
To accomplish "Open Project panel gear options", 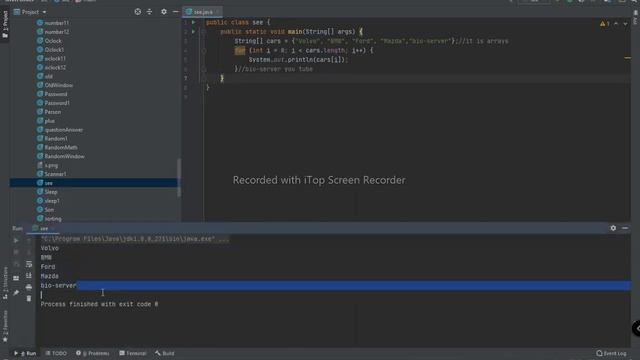I will click(164, 12).
